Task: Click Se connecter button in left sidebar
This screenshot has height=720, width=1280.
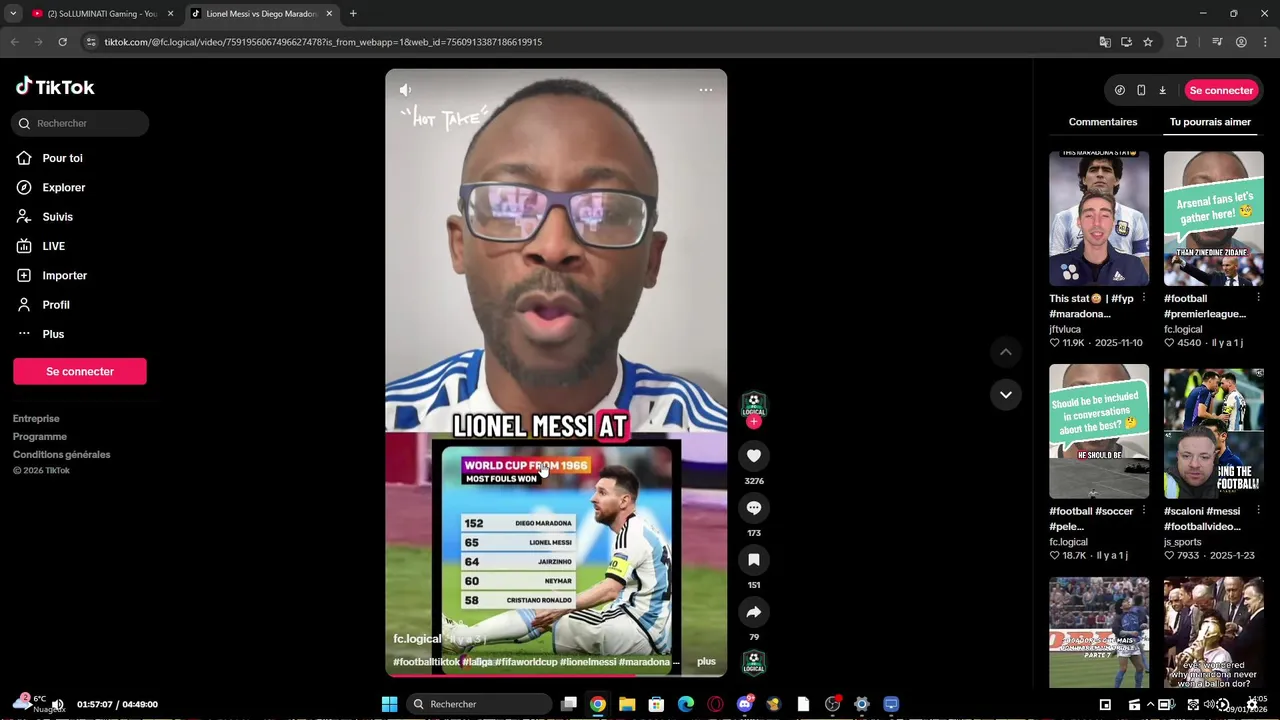Action: coord(80,371)
